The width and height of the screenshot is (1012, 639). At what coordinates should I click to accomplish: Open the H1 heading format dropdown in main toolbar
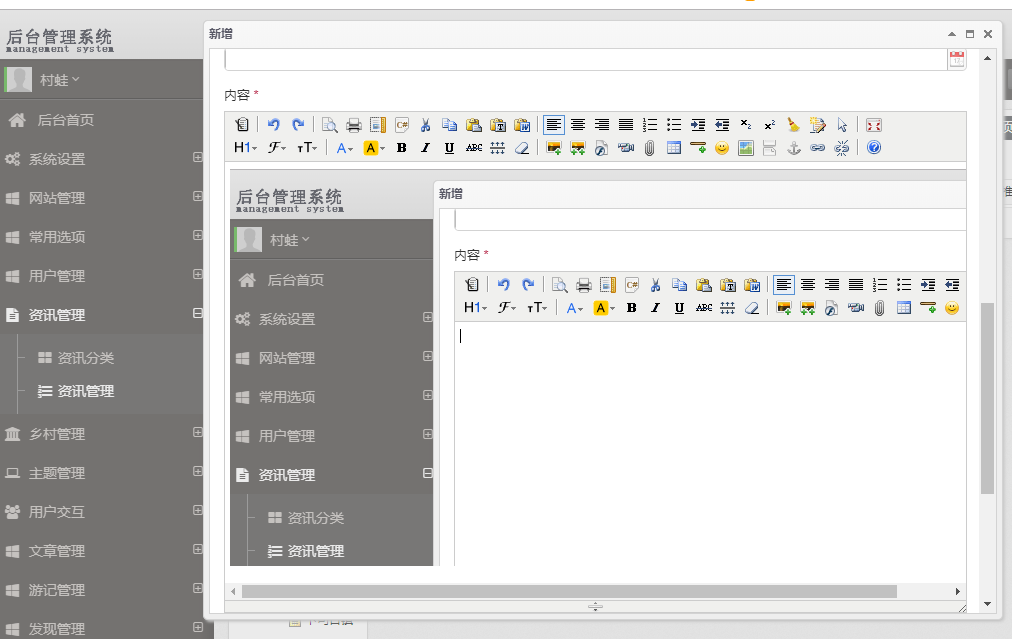coord(245,148)
